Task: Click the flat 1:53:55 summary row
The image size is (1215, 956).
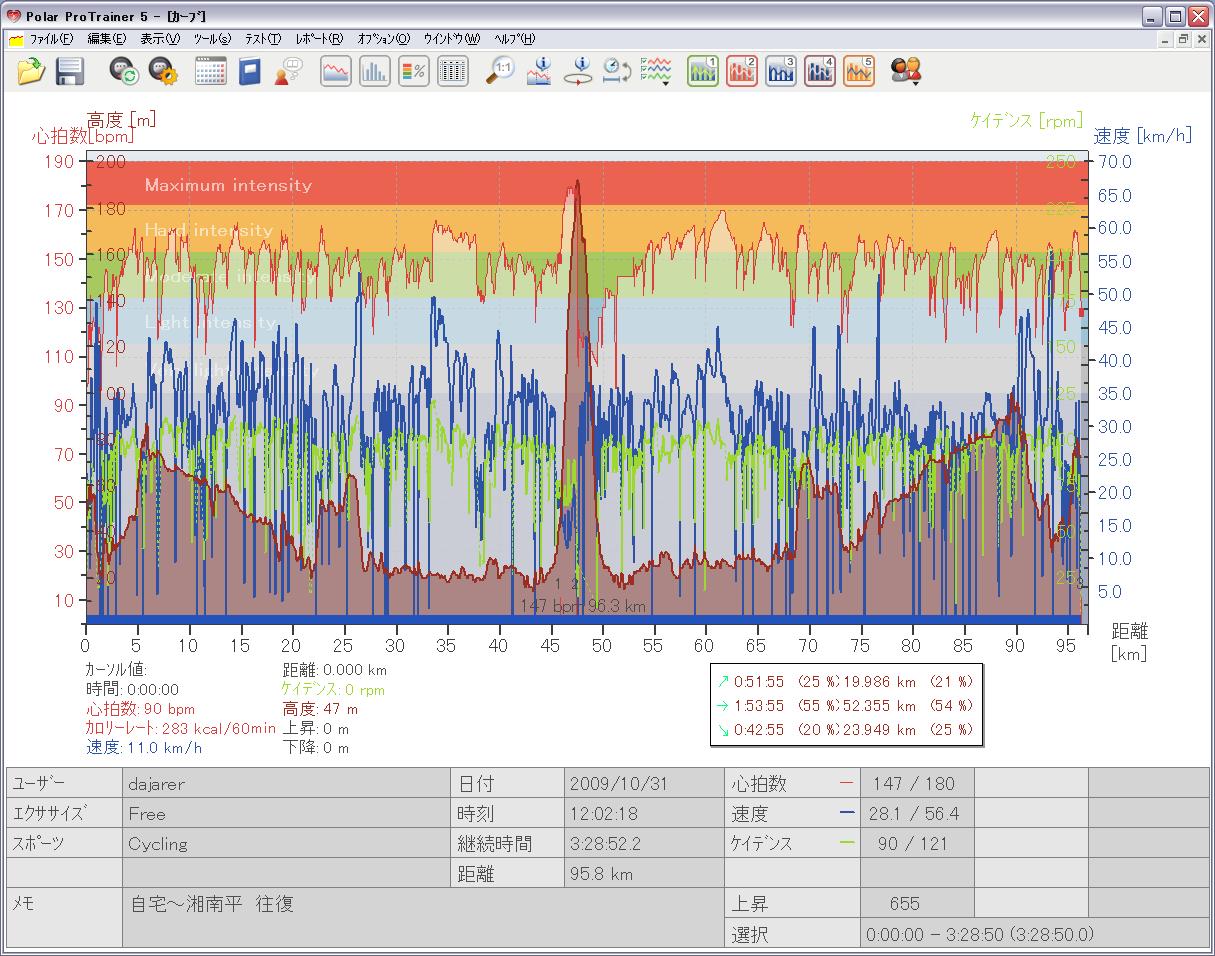Action: pyautogui.click(x=845, y=705)
